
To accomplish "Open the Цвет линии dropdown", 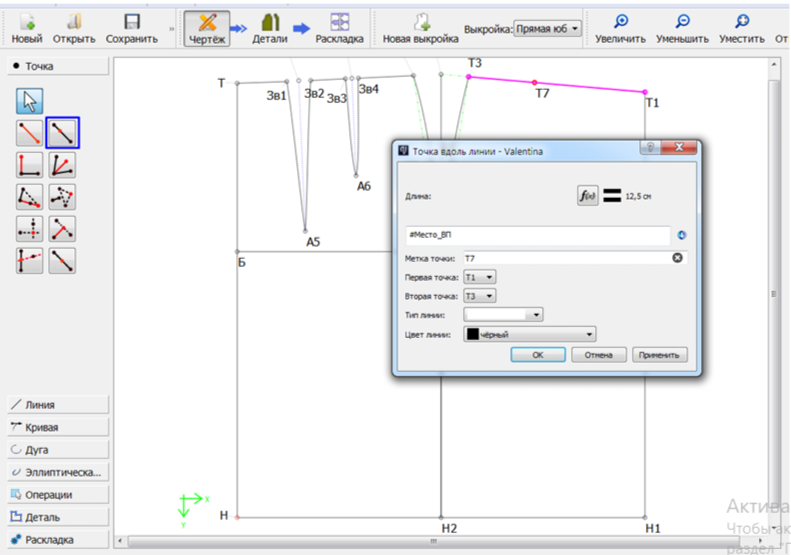I will (530, 334).
